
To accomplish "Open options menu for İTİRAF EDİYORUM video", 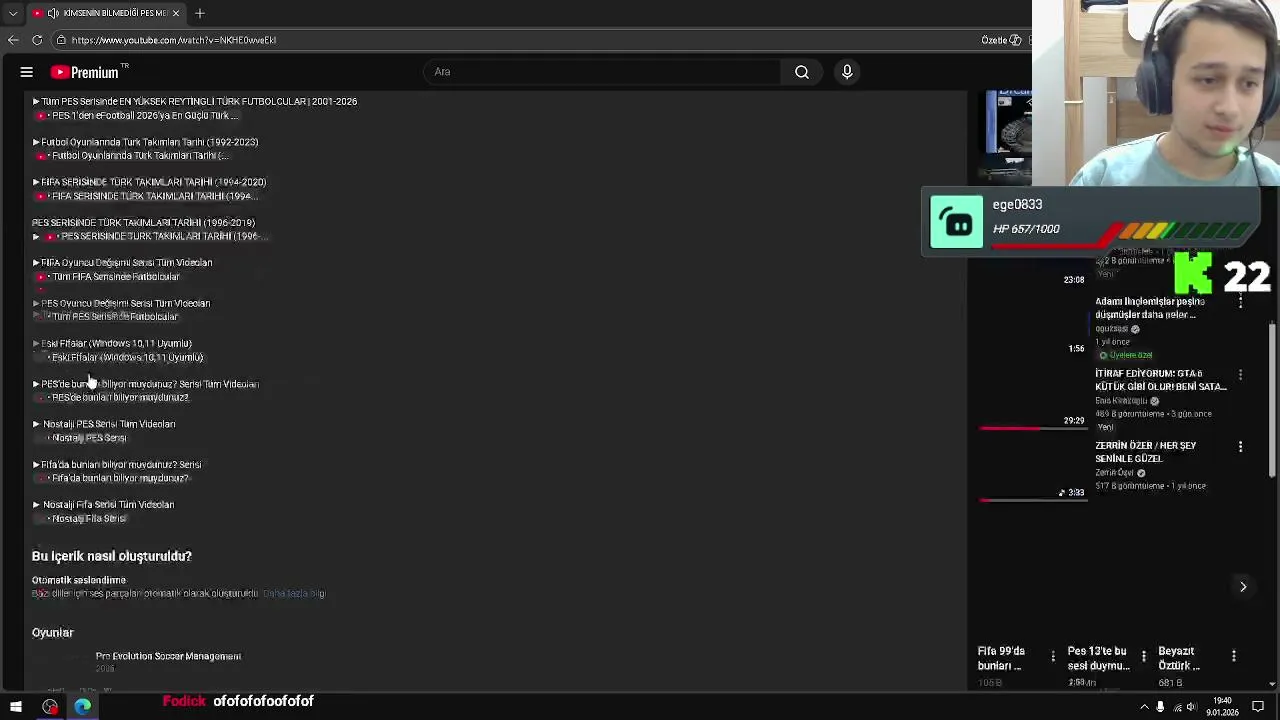I will (1241, 374).
